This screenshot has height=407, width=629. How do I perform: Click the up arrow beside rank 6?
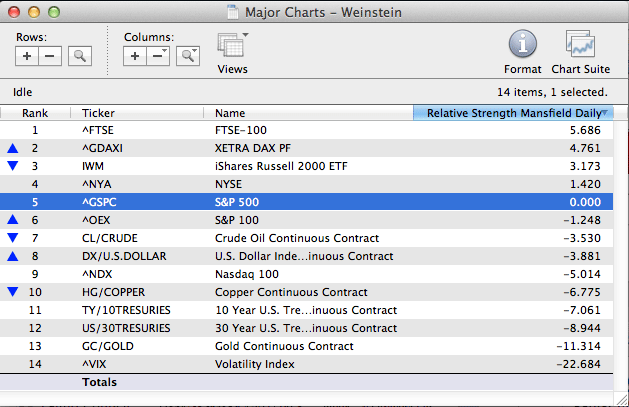point(13,219)
